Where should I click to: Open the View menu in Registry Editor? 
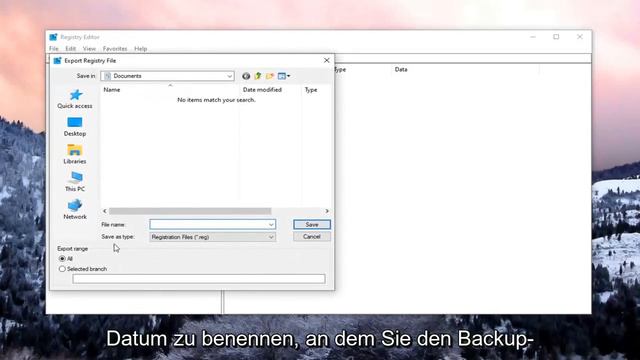[x=89, y=49]
